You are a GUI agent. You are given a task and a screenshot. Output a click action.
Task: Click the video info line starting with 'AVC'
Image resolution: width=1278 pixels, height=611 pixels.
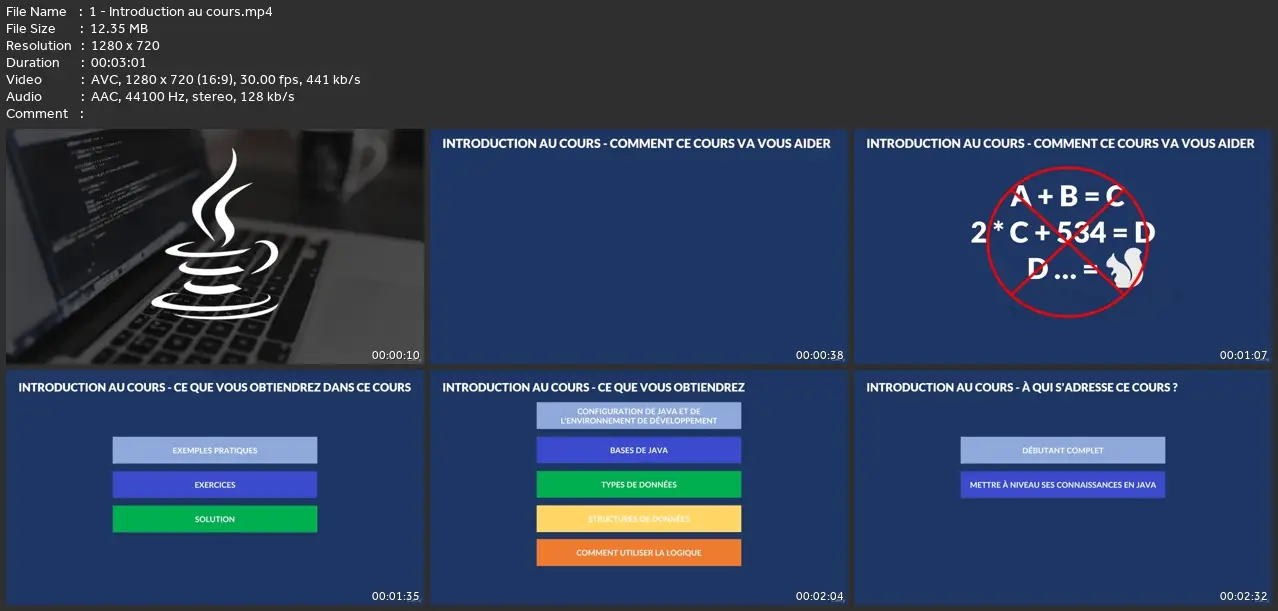coord(226,80)
